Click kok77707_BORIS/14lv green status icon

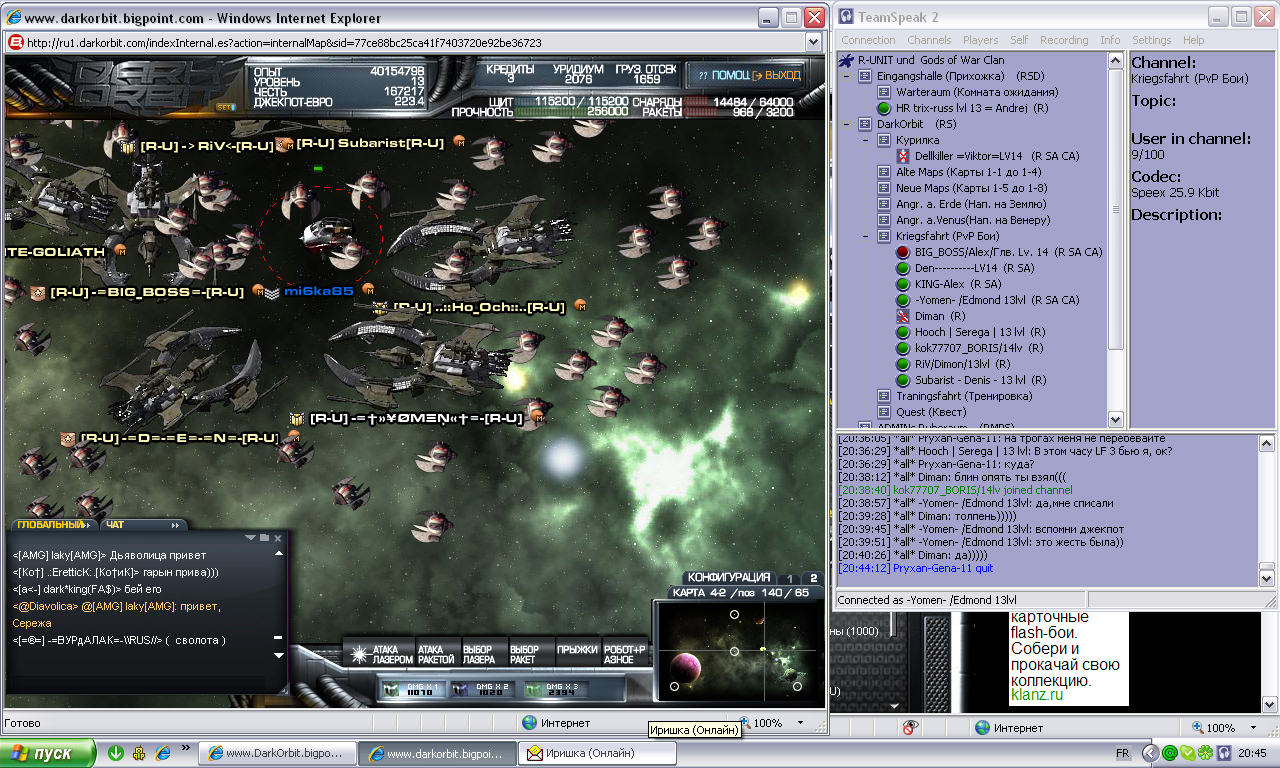point(903,348)
